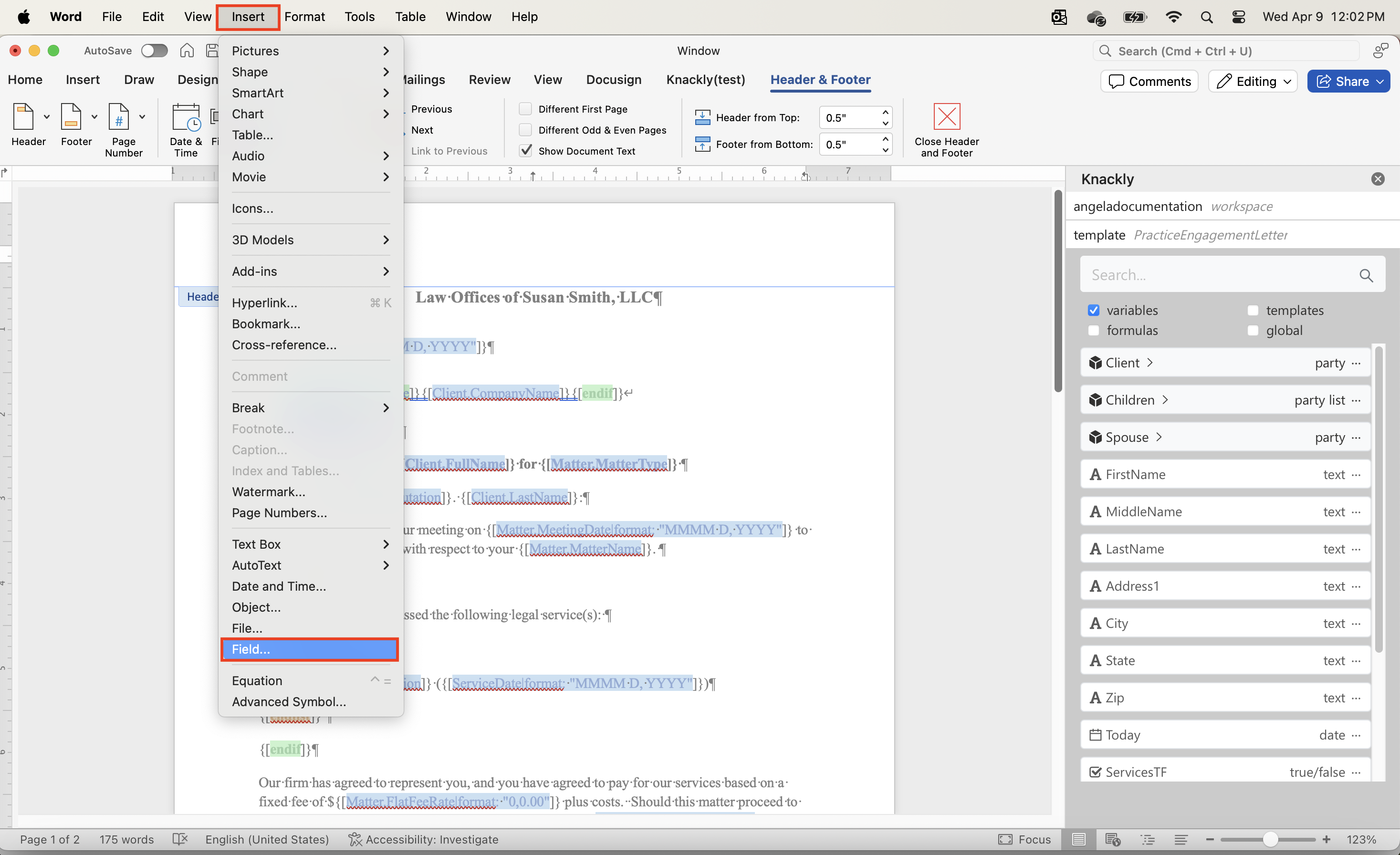This screenshot has width=1400, height=855.
Task: Increase Header from Top stepper
Action: pyautogui.click(x=885, y=112)
